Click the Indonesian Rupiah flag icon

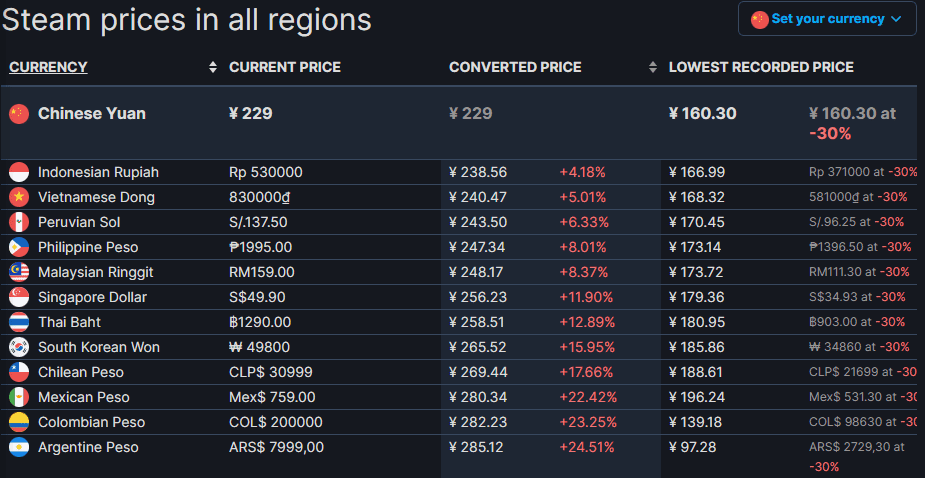[19, 172]
